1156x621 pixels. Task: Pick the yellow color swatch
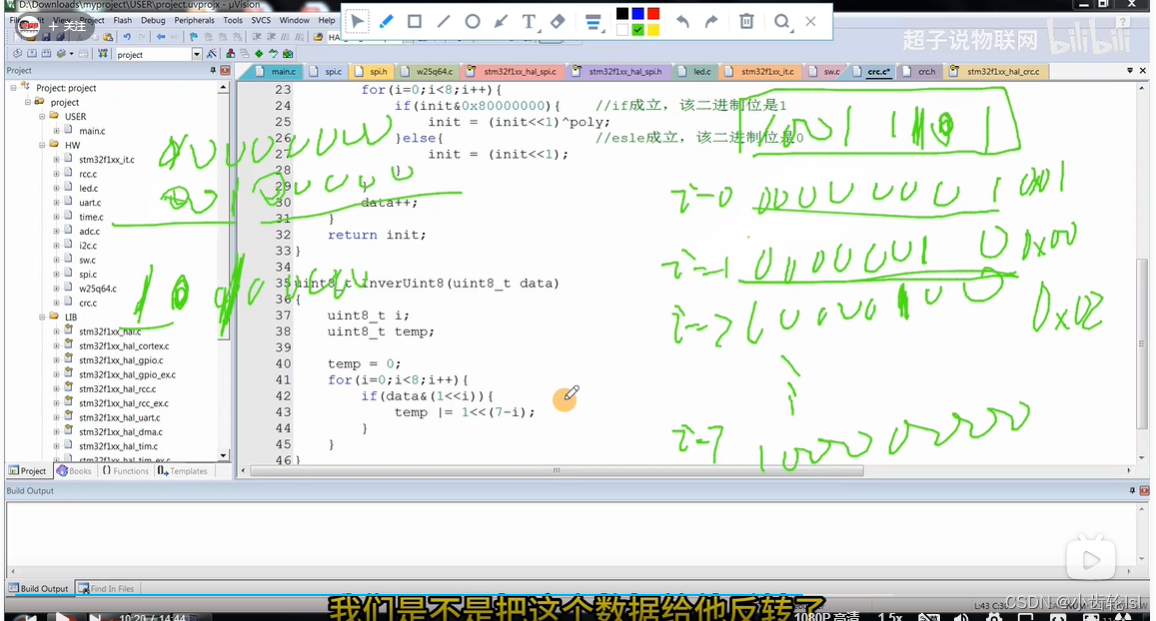(x=653, y=30)
